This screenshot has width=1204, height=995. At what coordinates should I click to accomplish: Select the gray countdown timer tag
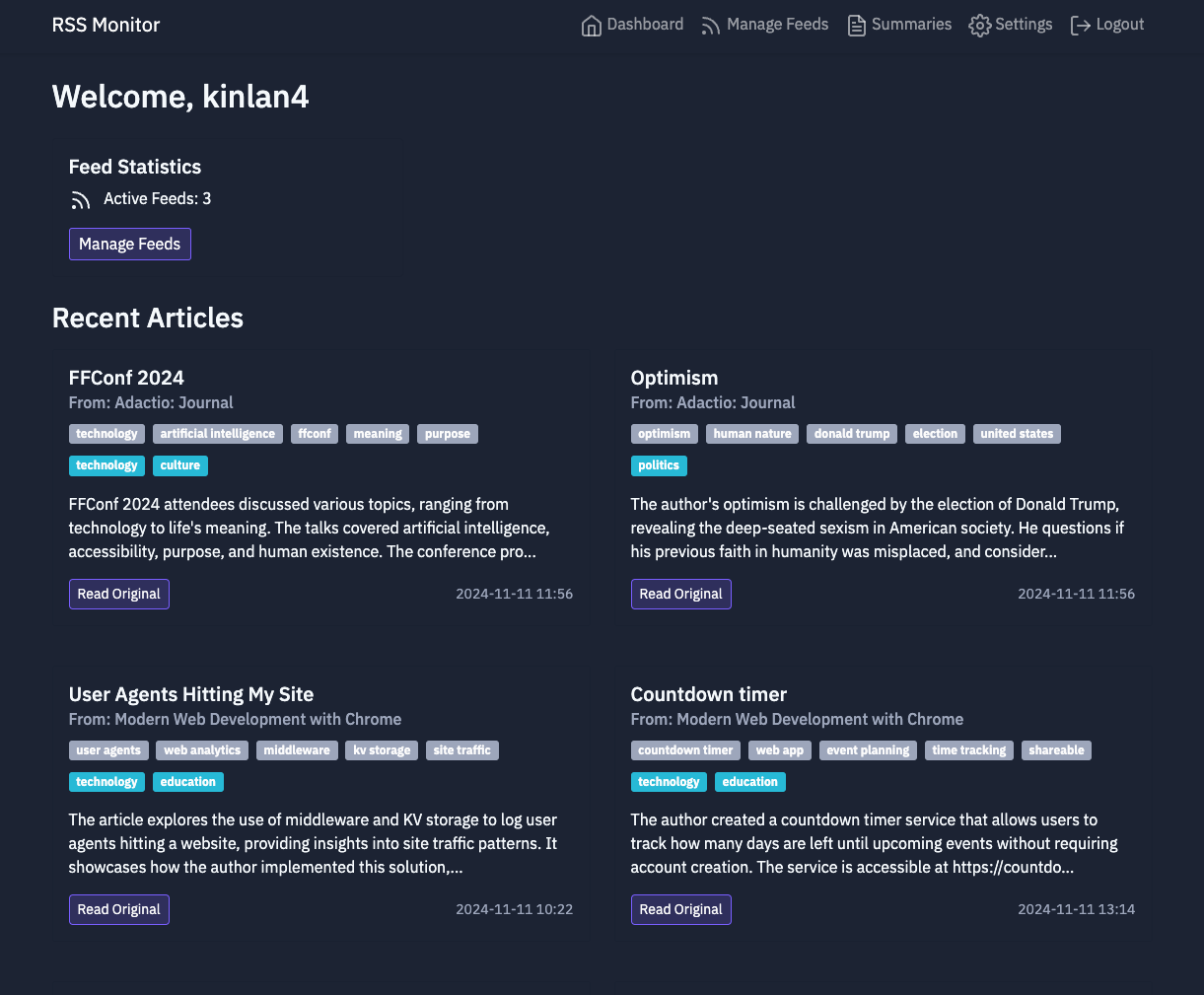pos(685,750)
